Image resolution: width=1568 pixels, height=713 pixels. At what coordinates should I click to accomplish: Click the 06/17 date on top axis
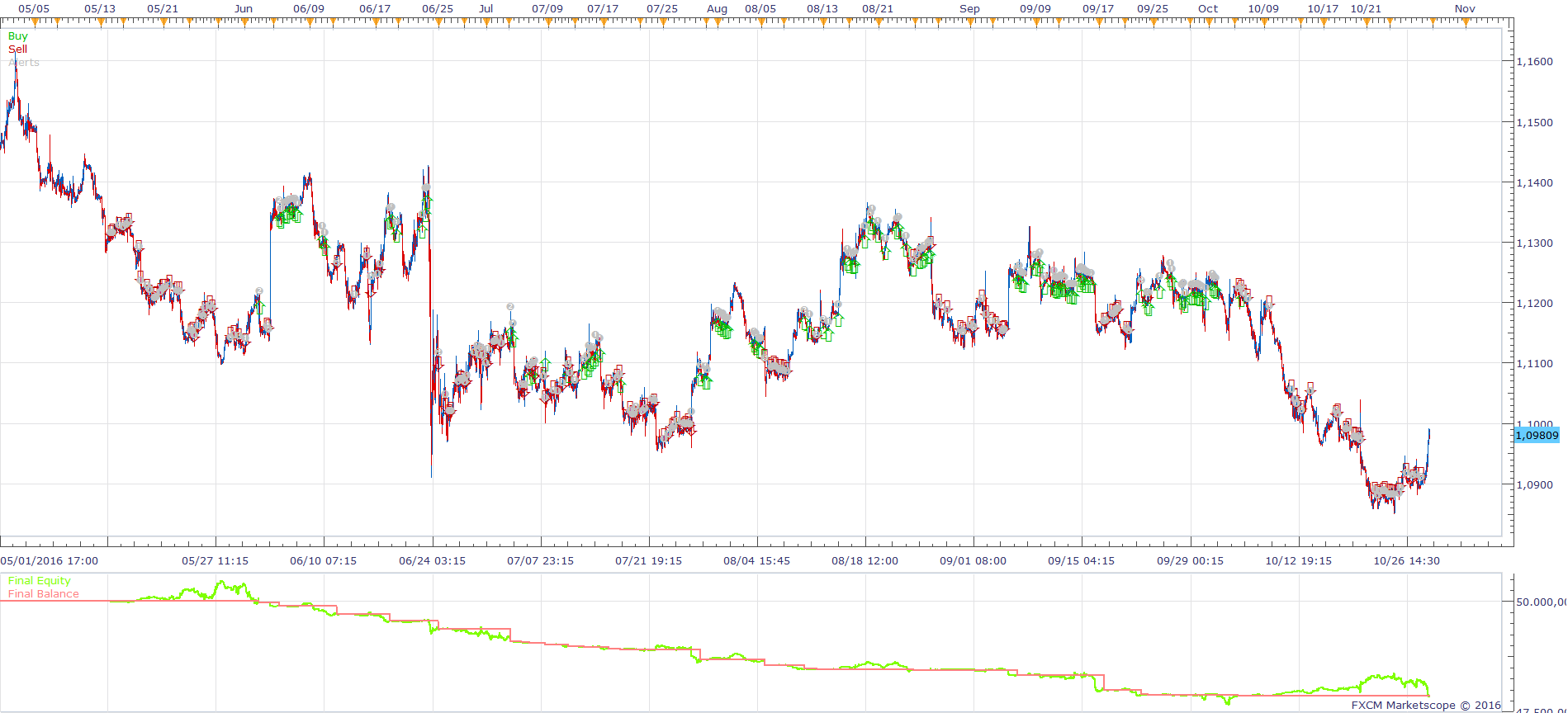375,9
